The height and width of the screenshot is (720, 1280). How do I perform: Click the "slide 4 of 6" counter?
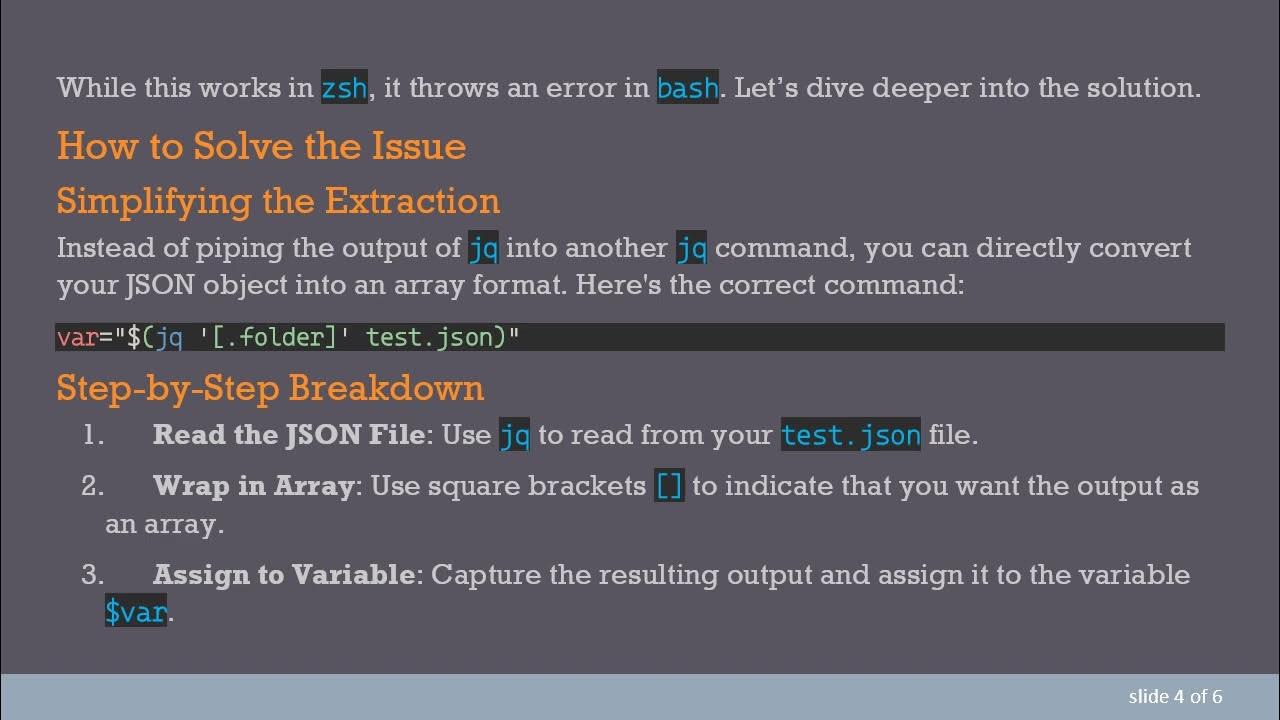click(x=1175, y=697)
